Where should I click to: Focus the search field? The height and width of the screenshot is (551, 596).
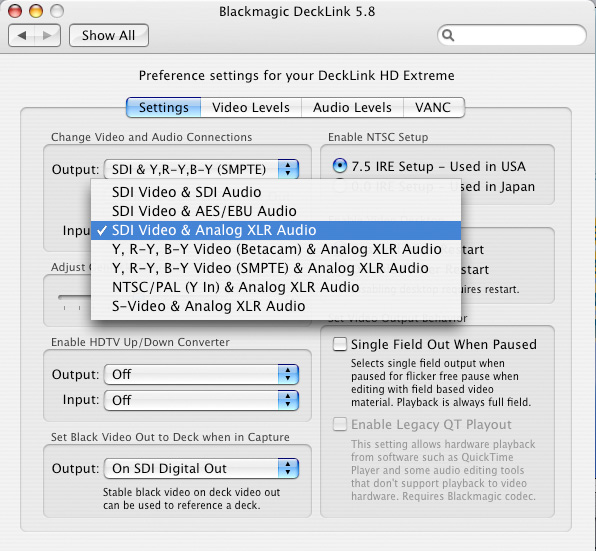512,35
